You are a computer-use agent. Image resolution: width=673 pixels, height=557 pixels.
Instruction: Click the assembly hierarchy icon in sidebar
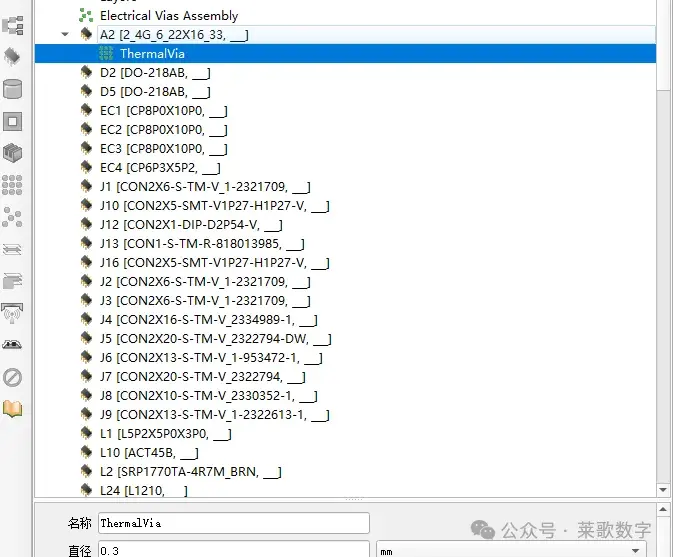[13, 25]
